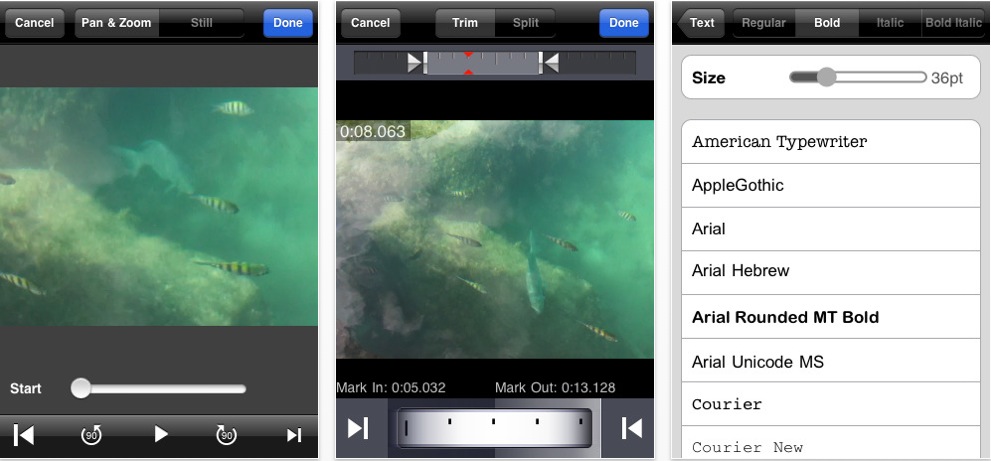Select the left trim handle on timeline
Image resolution: width=991 pixels, height=461 pixels.
[417, 63]
